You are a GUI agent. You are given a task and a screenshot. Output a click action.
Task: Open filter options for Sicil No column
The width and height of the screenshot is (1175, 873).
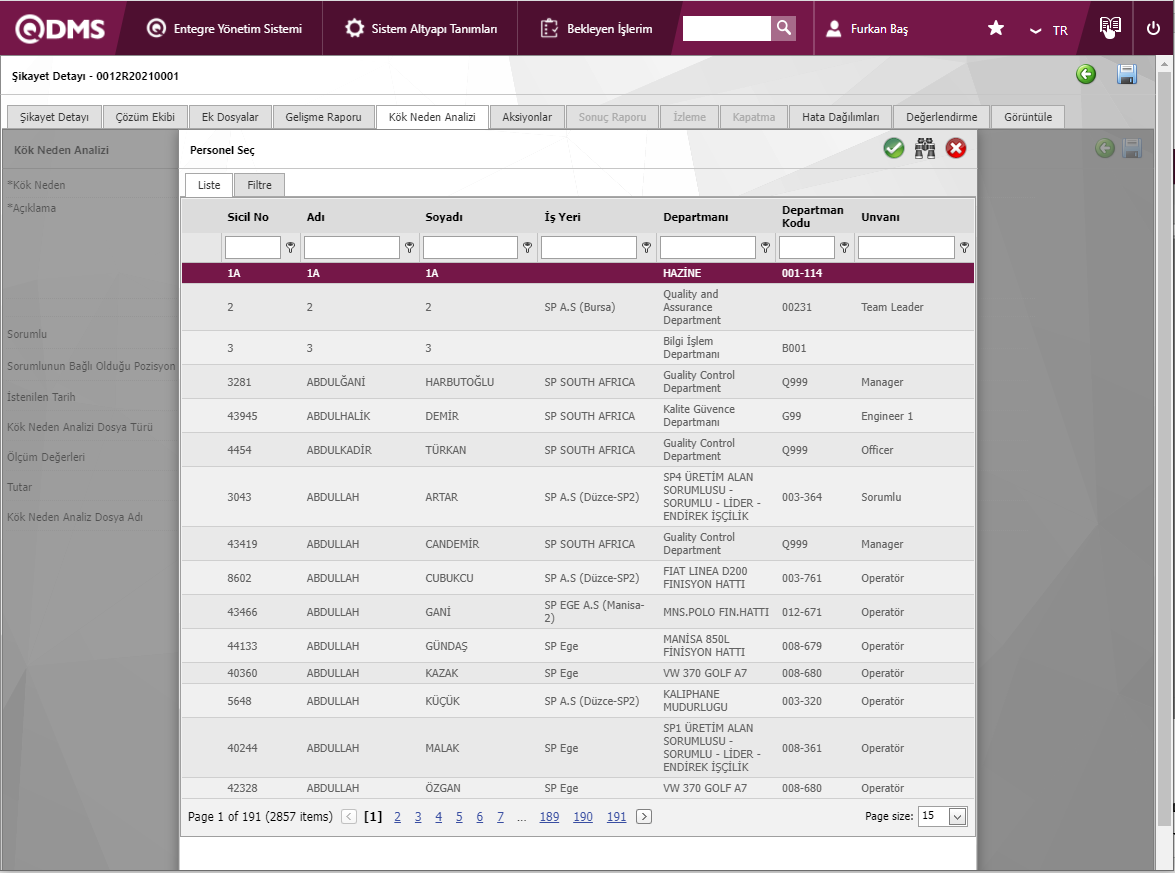pyautogui.click(x=291, y=247)
